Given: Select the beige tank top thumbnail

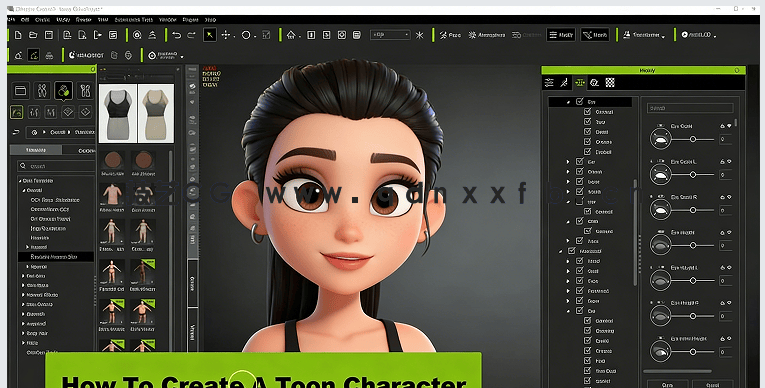Looking at the screenshot, I should [156, 113].
